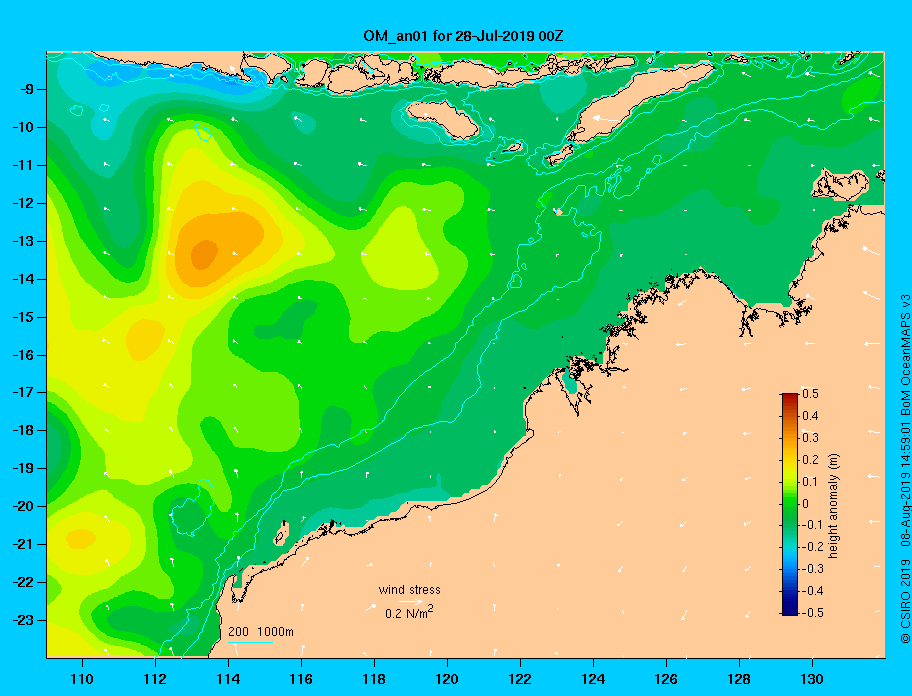Click the cyan depth contour legend line
This screenshot has width=912, height=696.
pyautogui.click(x=250, y=643)
